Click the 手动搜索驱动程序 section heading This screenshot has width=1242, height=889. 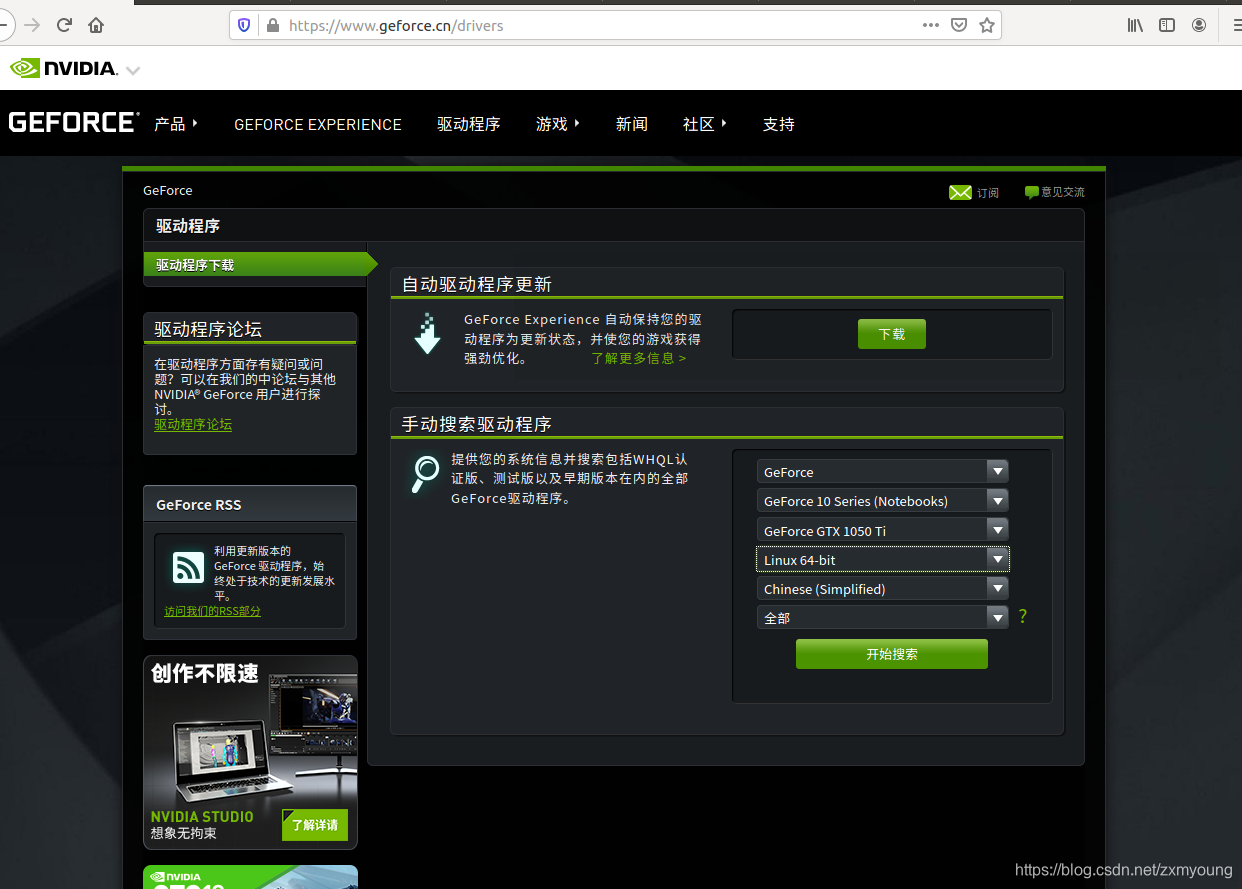477,424
